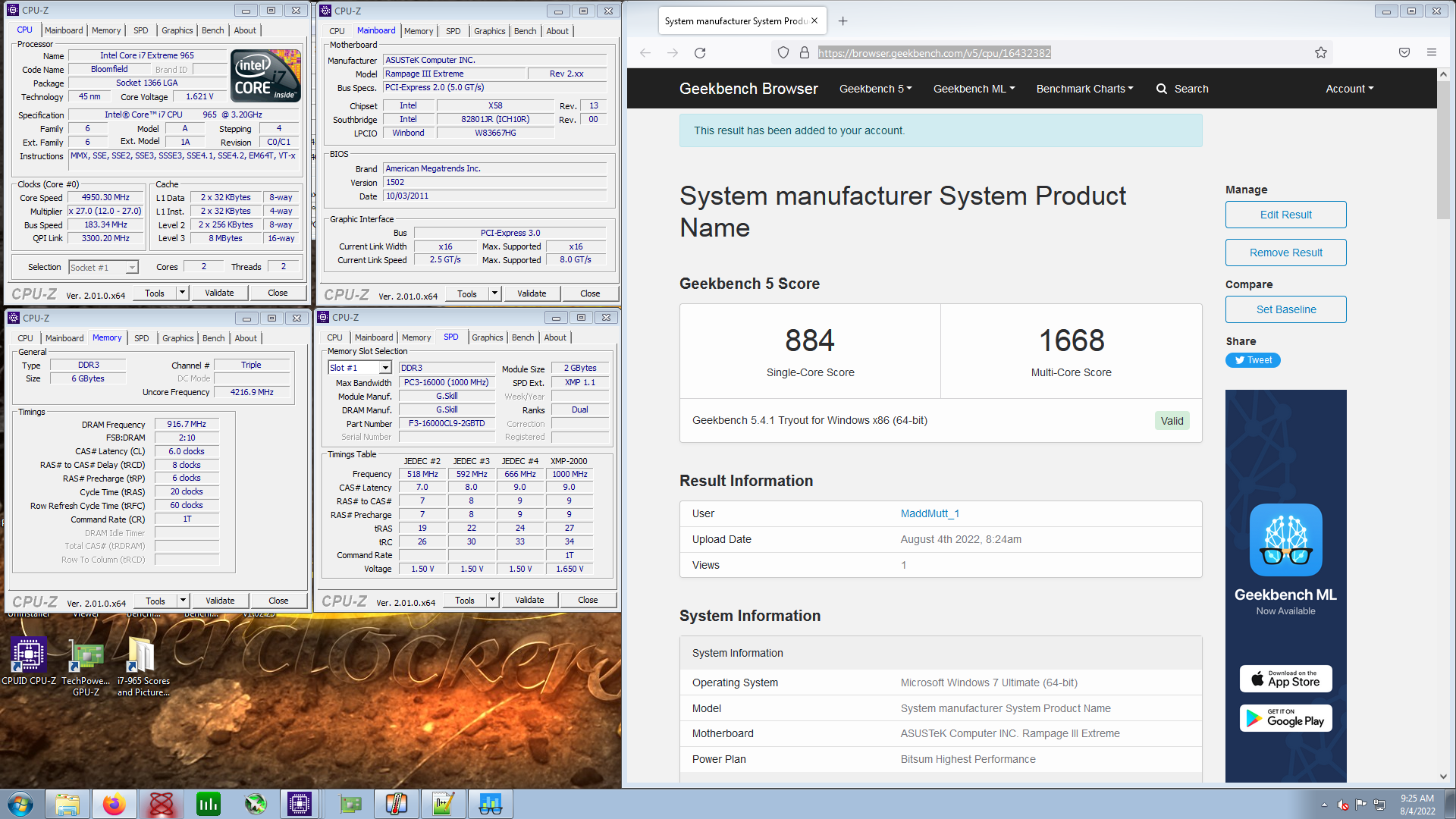The width and height of the screenshot is (1456, 819).
Task: Select the CPUID CPU-Z desktop shortcut
Action: click(x=29, y=661)
